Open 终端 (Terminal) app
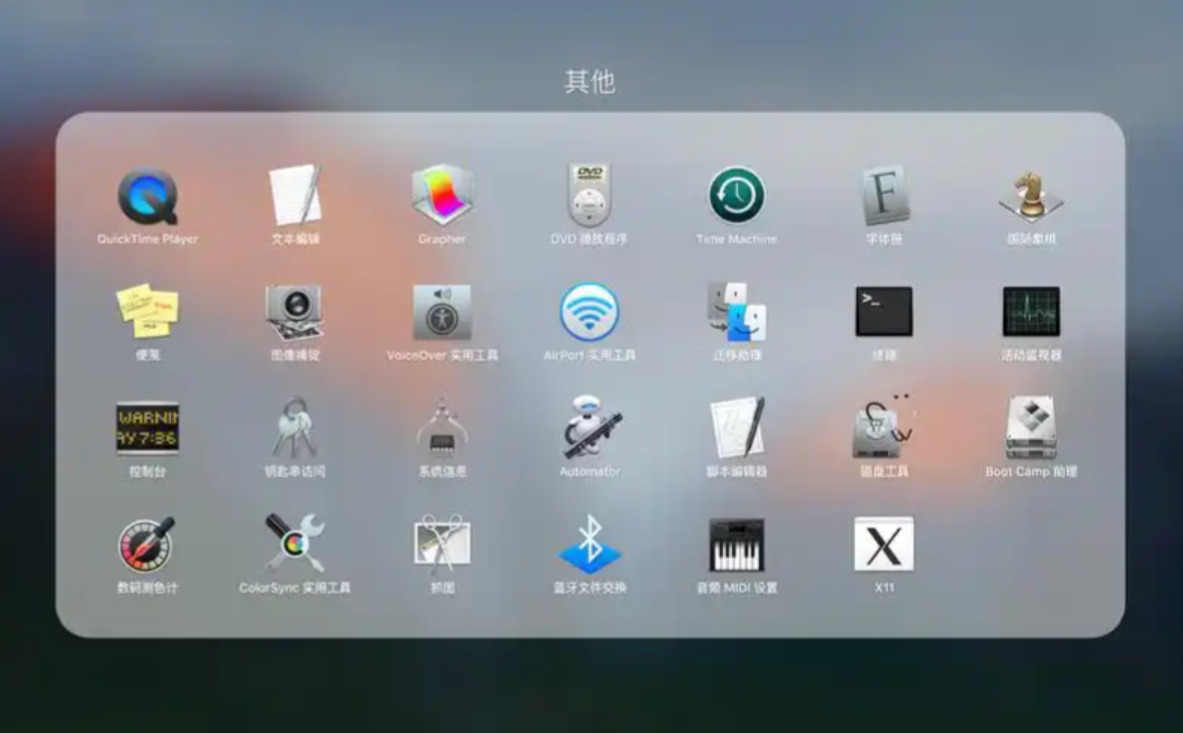The image size is (1183, 733). pyautogui.click(x=884, y=311)
